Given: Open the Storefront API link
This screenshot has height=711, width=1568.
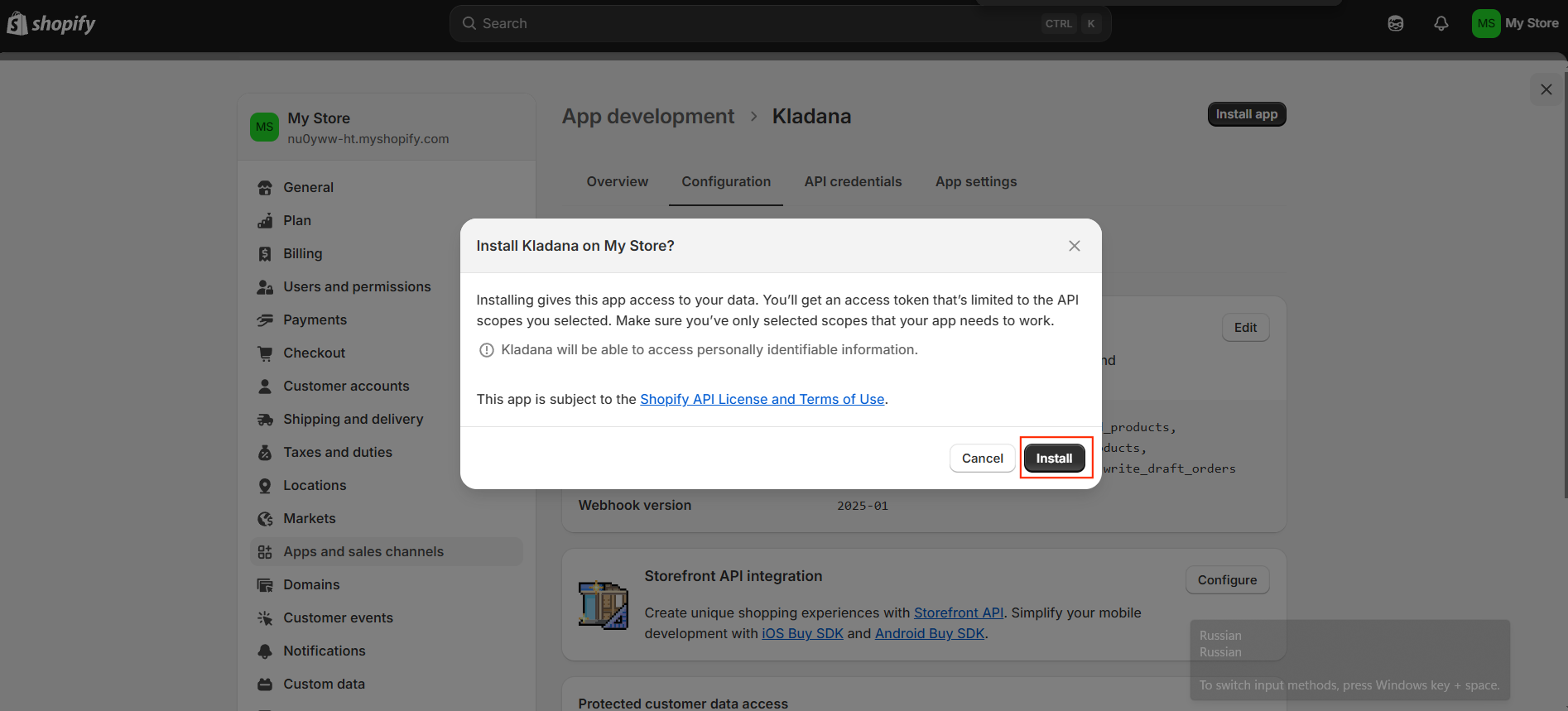Looking at the screenshot, I should click(958, 613).
